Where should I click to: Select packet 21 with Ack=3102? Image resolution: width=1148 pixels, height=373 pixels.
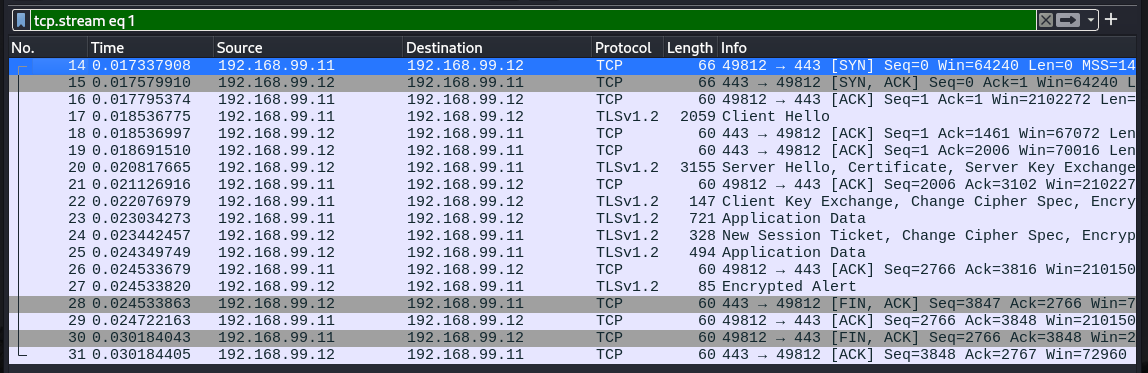coord(573,185)
